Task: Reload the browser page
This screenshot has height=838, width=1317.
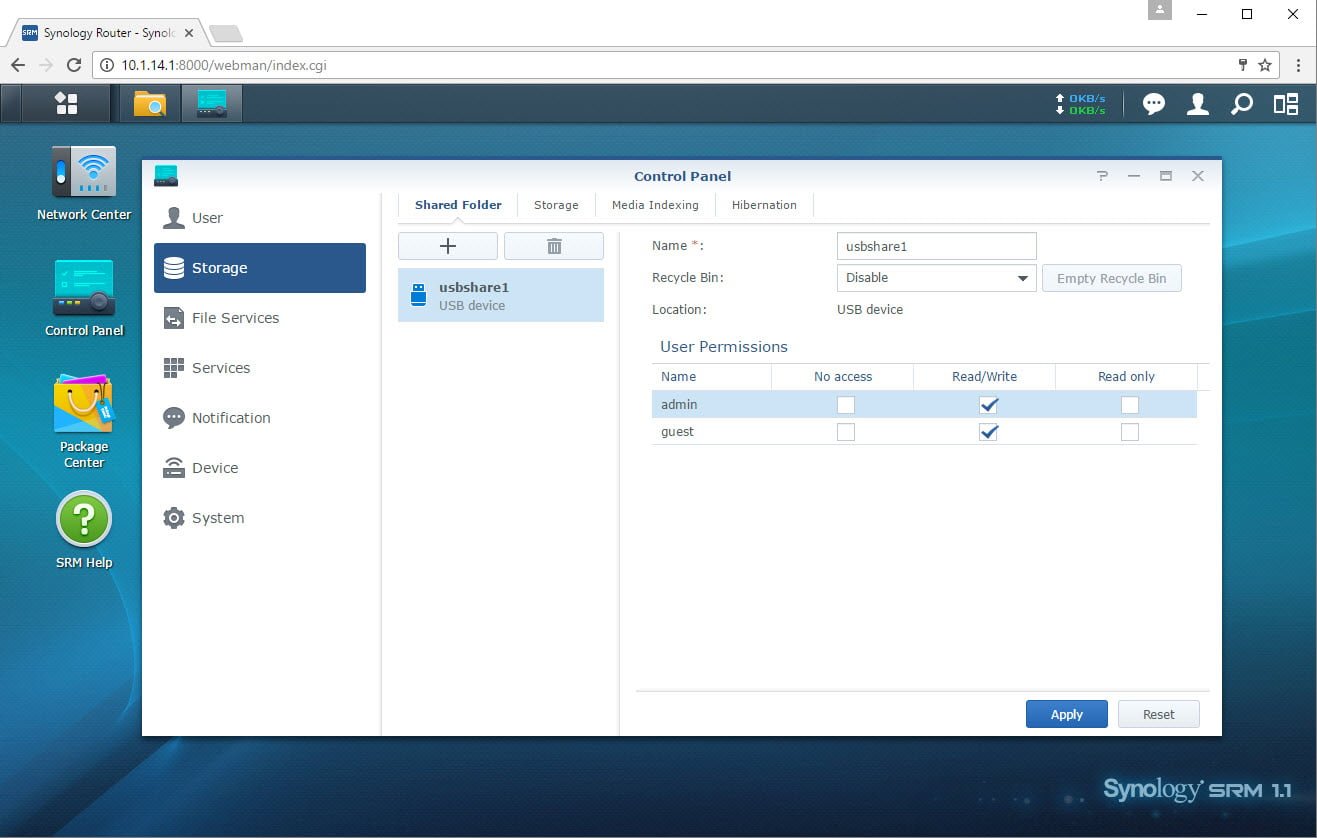Action: 74,65
